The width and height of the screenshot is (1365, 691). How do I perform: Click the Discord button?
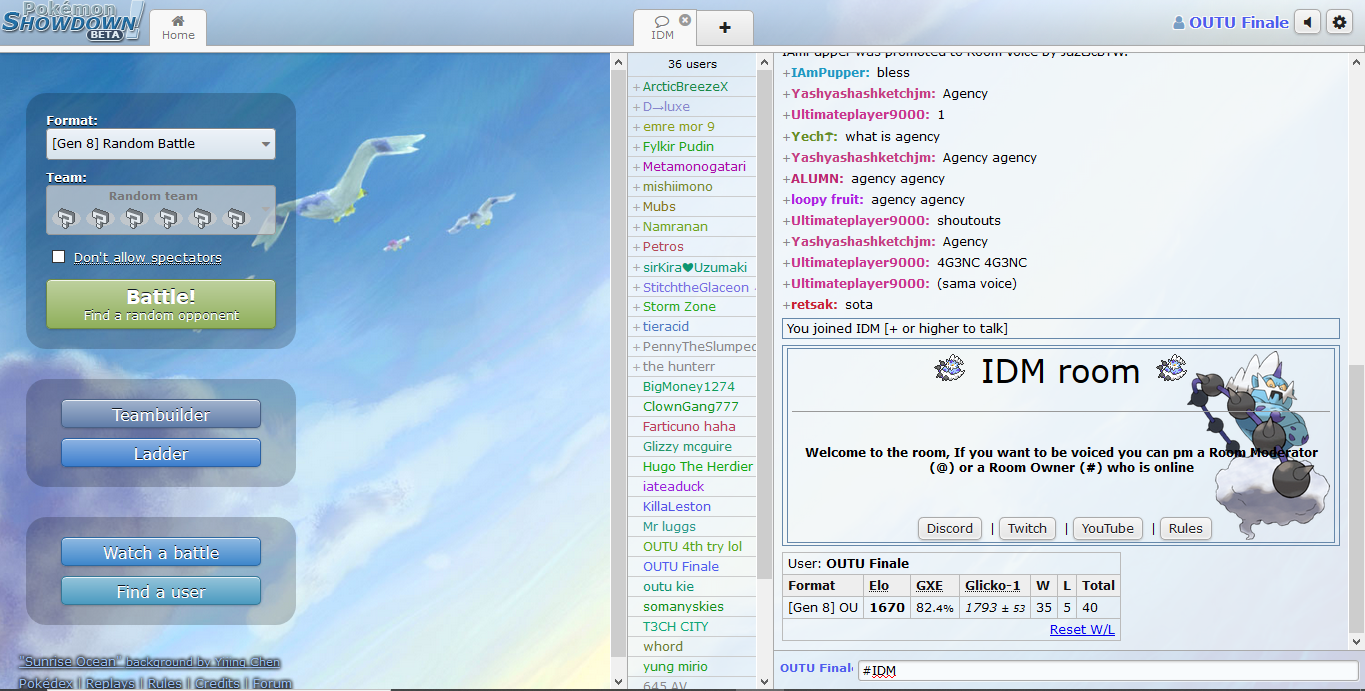coord(949,528)
